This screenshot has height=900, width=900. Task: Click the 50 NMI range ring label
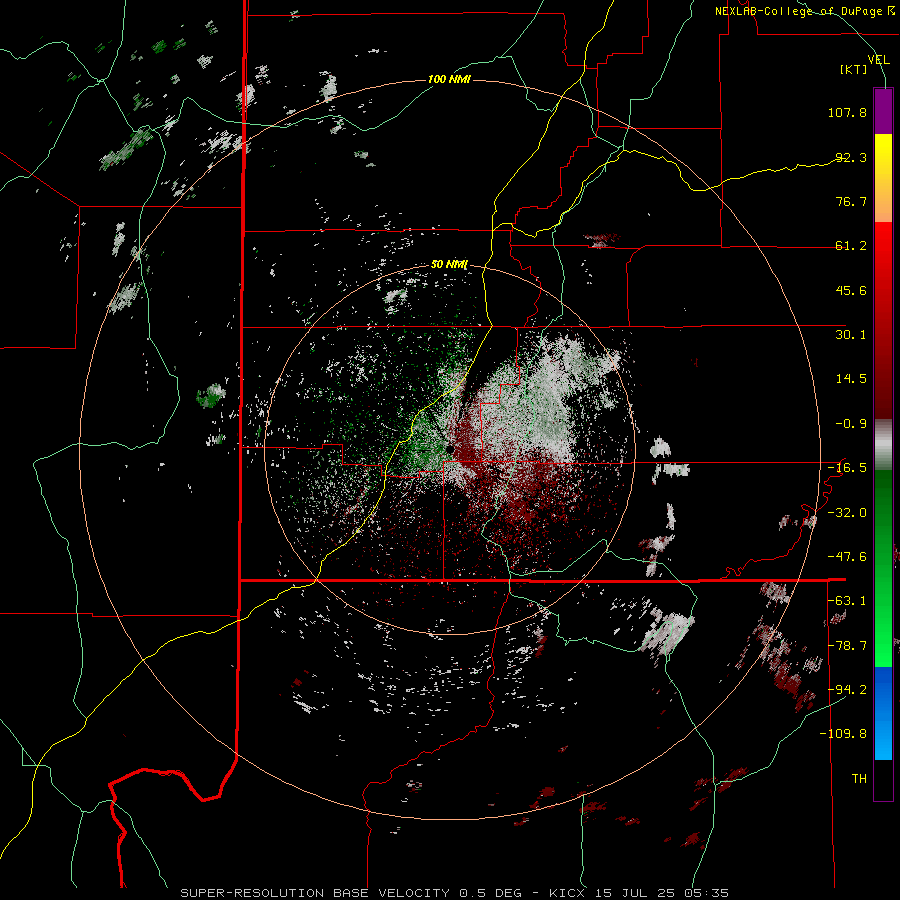click(449, 265)
